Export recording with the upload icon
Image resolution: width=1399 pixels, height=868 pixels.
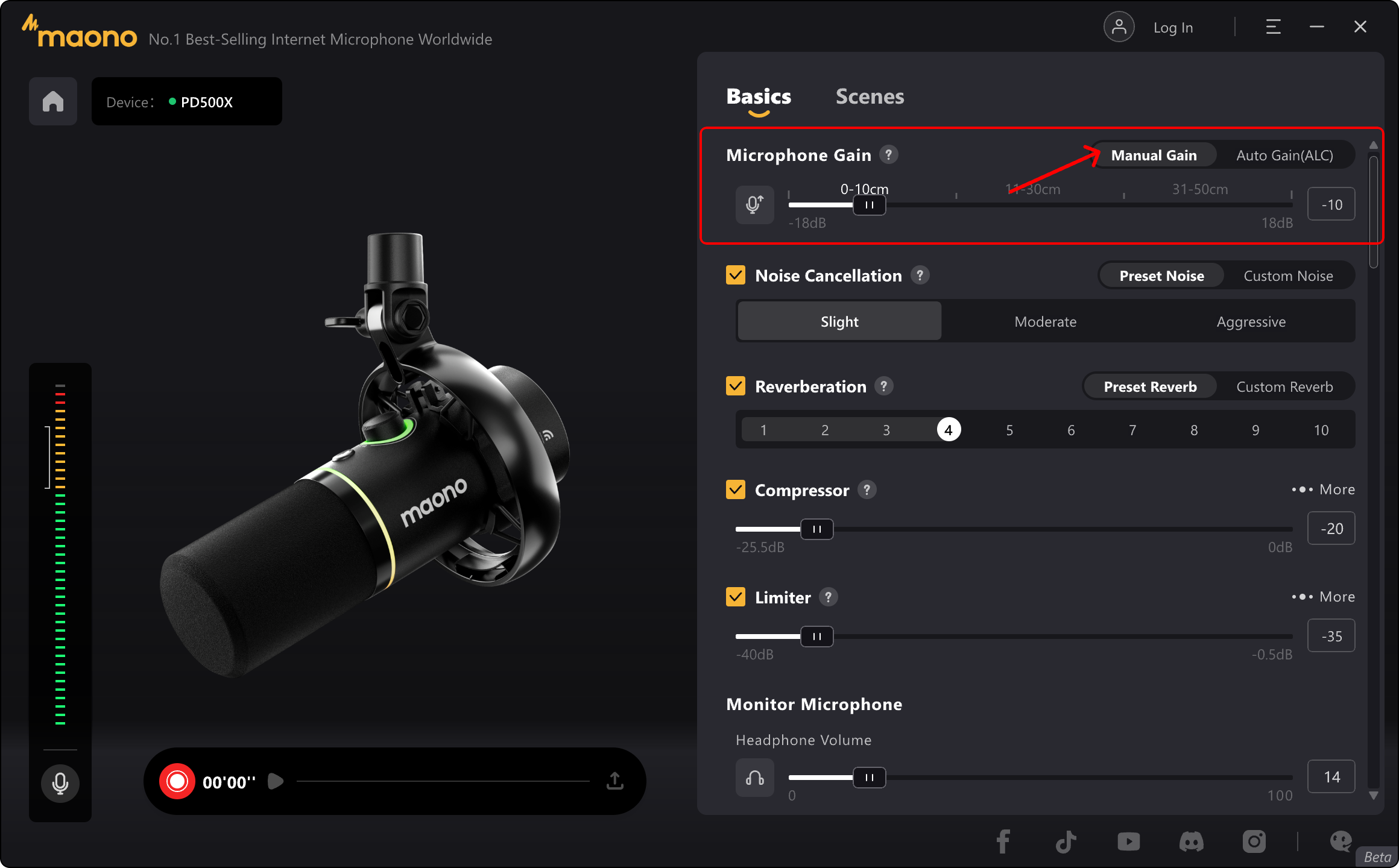click(x=615, y=781)
